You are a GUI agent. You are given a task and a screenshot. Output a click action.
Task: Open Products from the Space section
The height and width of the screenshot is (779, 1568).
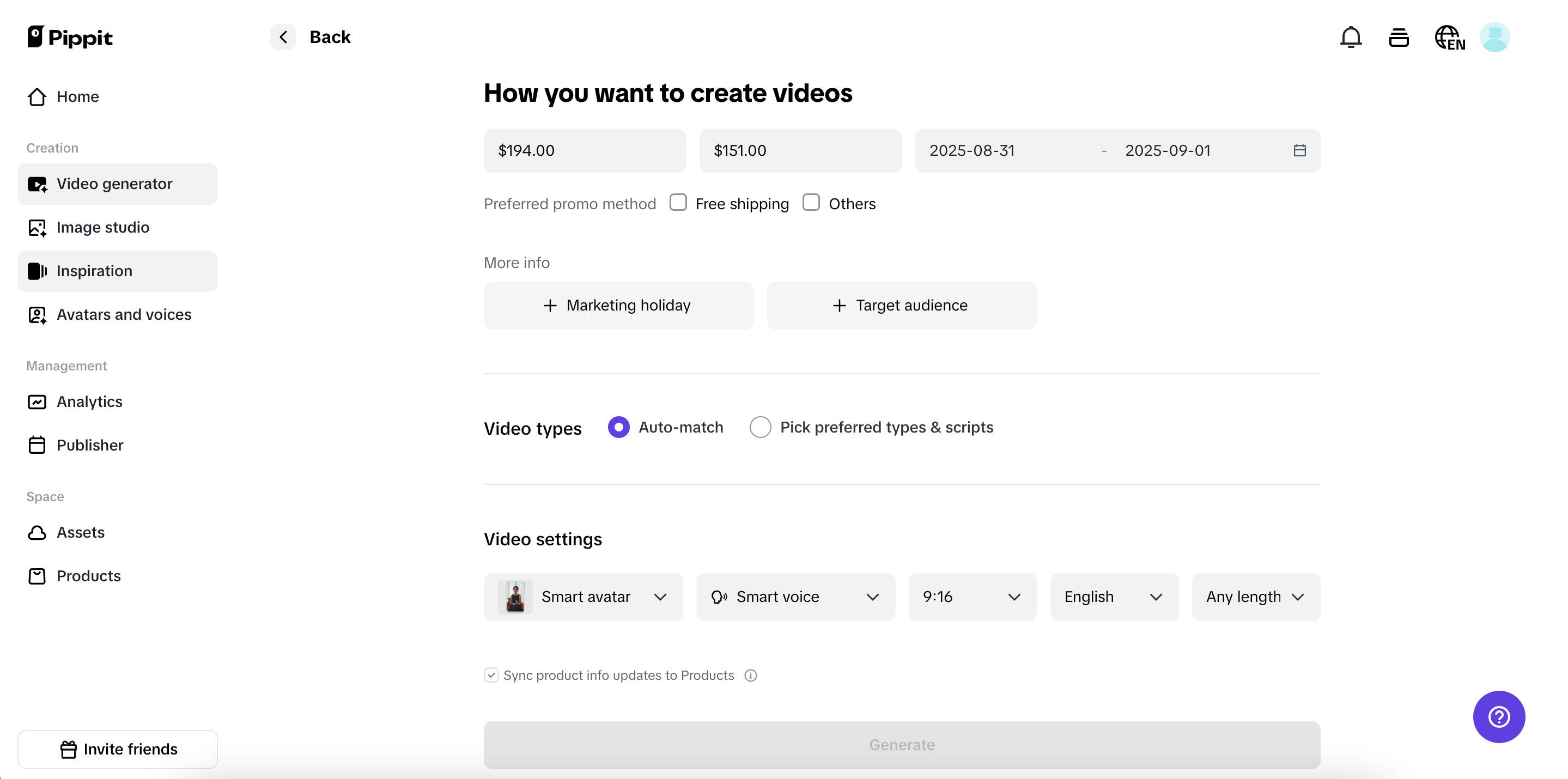click(x=88, y=576)
